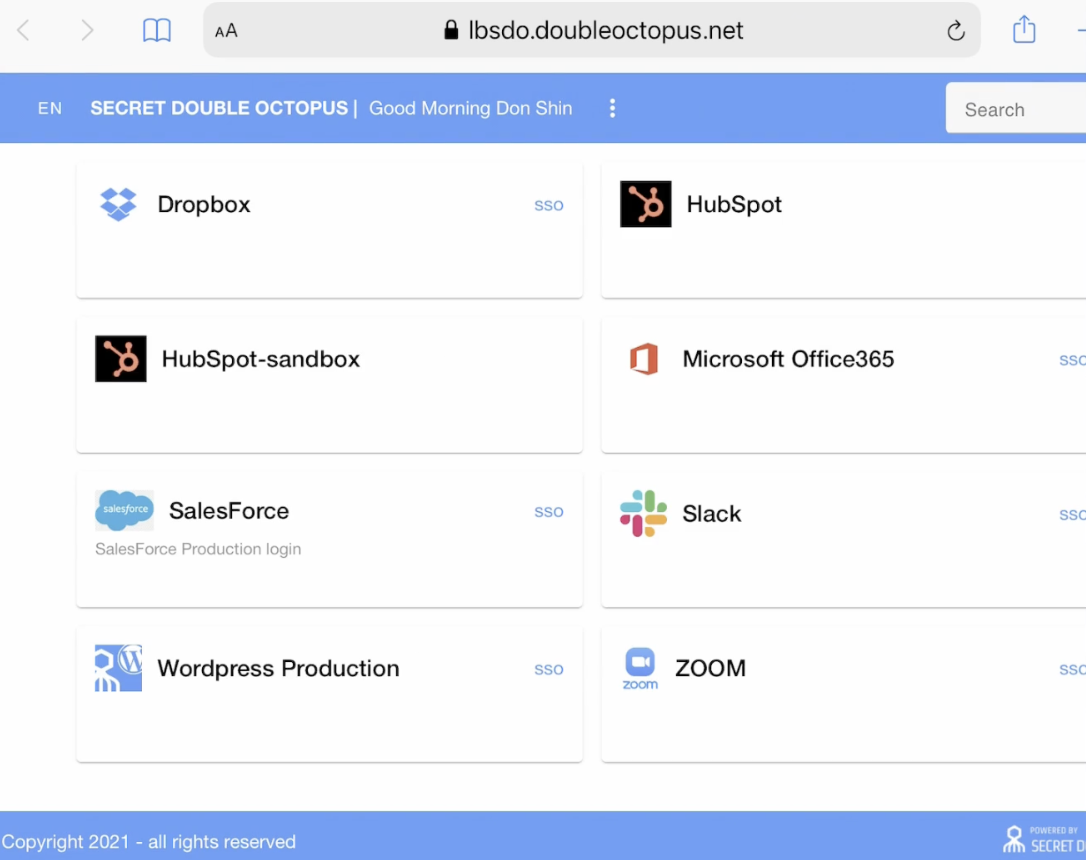Click the SalesForce cloud logo
This screenshot has width=1086, height=860.
pos(125,510)
